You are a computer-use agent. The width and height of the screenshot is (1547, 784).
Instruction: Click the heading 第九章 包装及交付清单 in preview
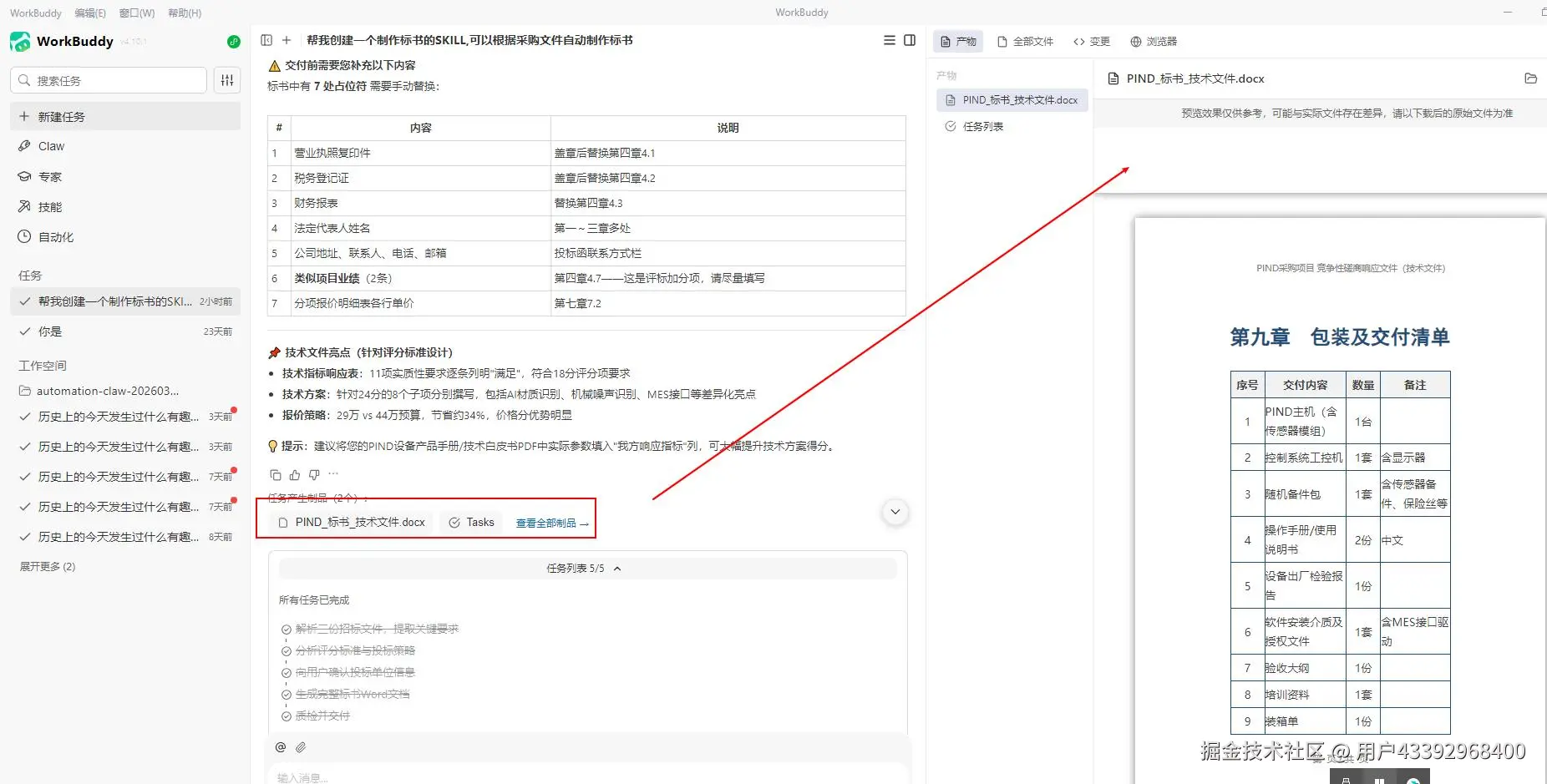click(x=1339, y=337)
